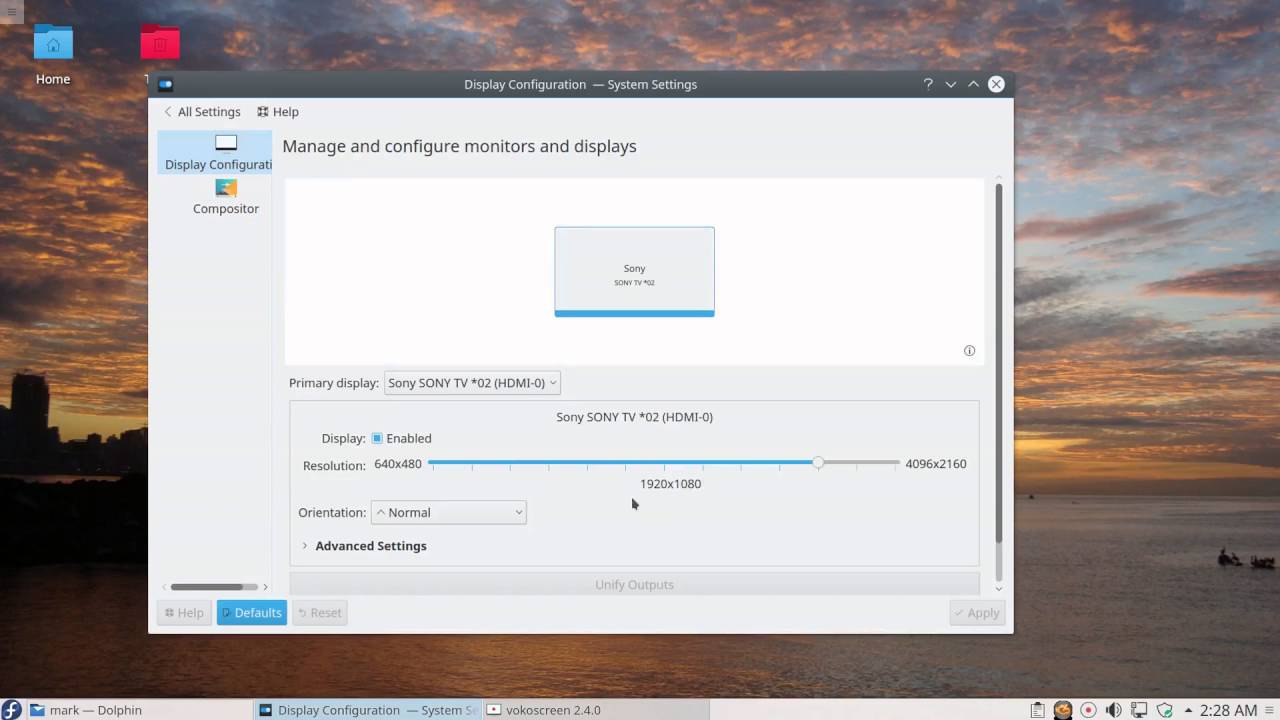This screenshot has height=720, width=1280.
Task: Open the network connection tray icon
Action: pyautogui.click(x=1139, y=710)
